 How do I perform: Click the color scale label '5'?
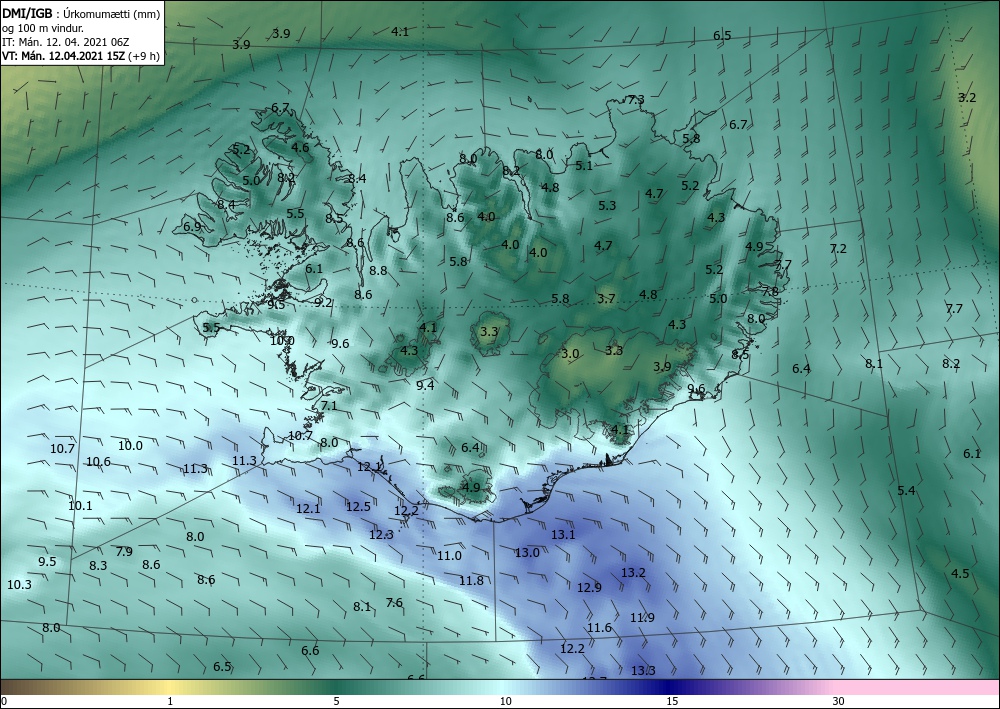click(x=336, y=701)
